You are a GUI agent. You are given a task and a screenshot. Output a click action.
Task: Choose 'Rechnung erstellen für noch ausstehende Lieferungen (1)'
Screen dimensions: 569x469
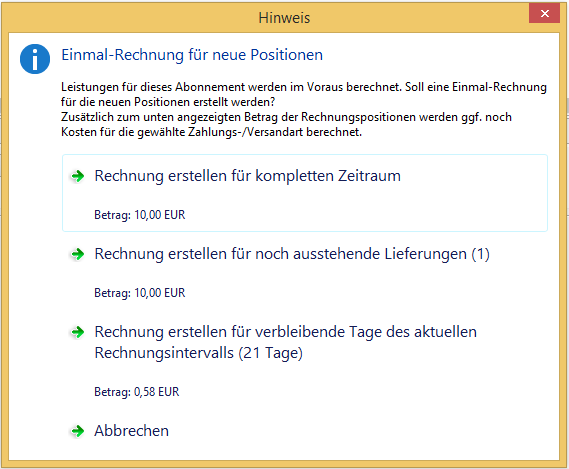point(305,271)
